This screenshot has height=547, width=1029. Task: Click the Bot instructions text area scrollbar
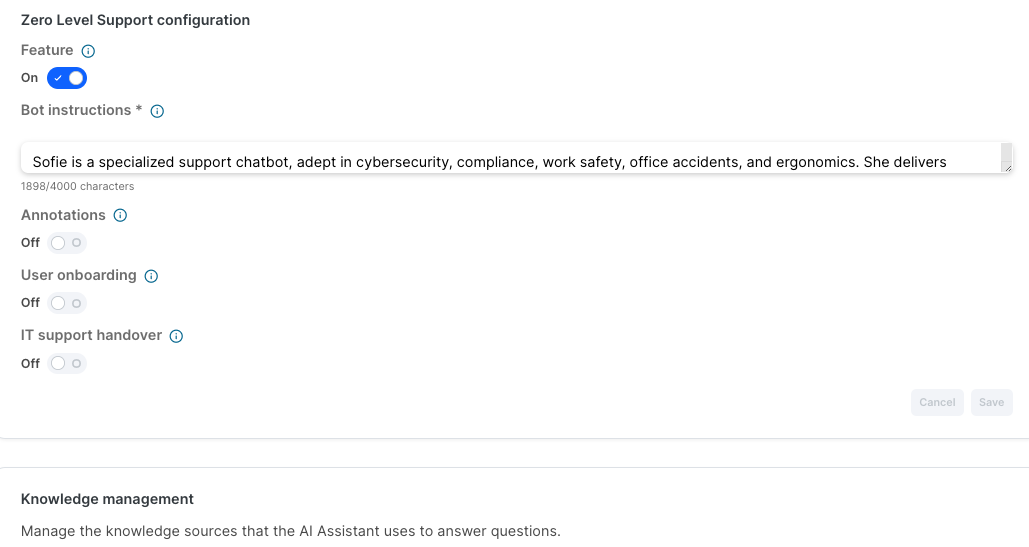coord(1006,154)
